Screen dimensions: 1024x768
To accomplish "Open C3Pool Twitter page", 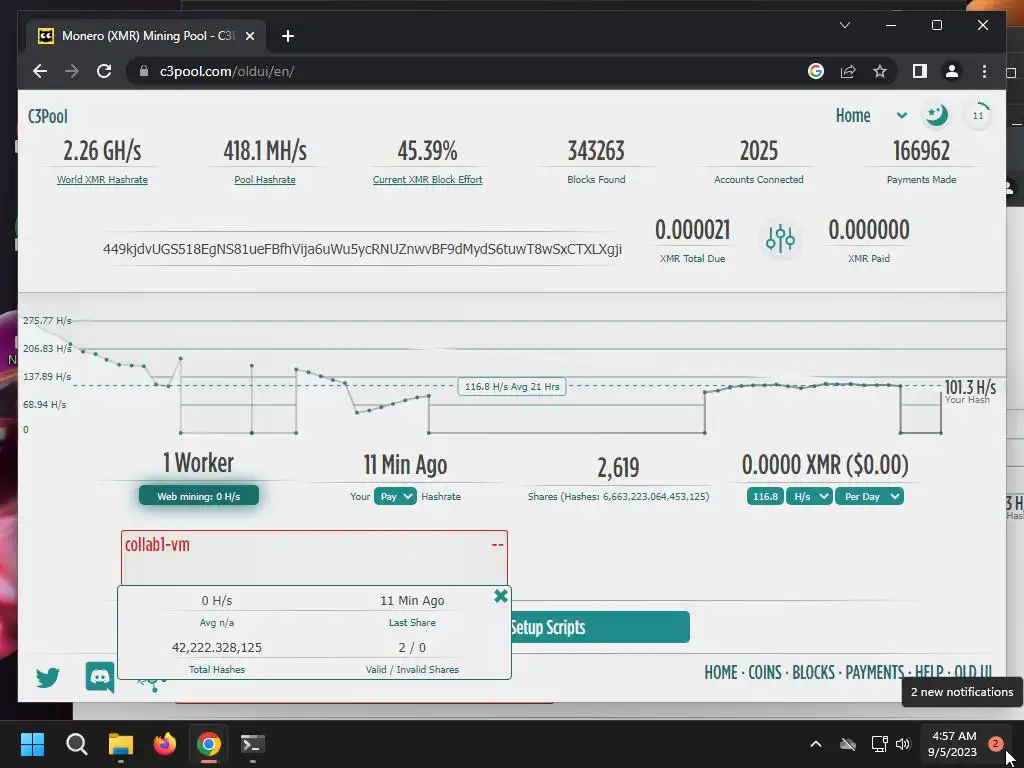I will pos(48,677).
